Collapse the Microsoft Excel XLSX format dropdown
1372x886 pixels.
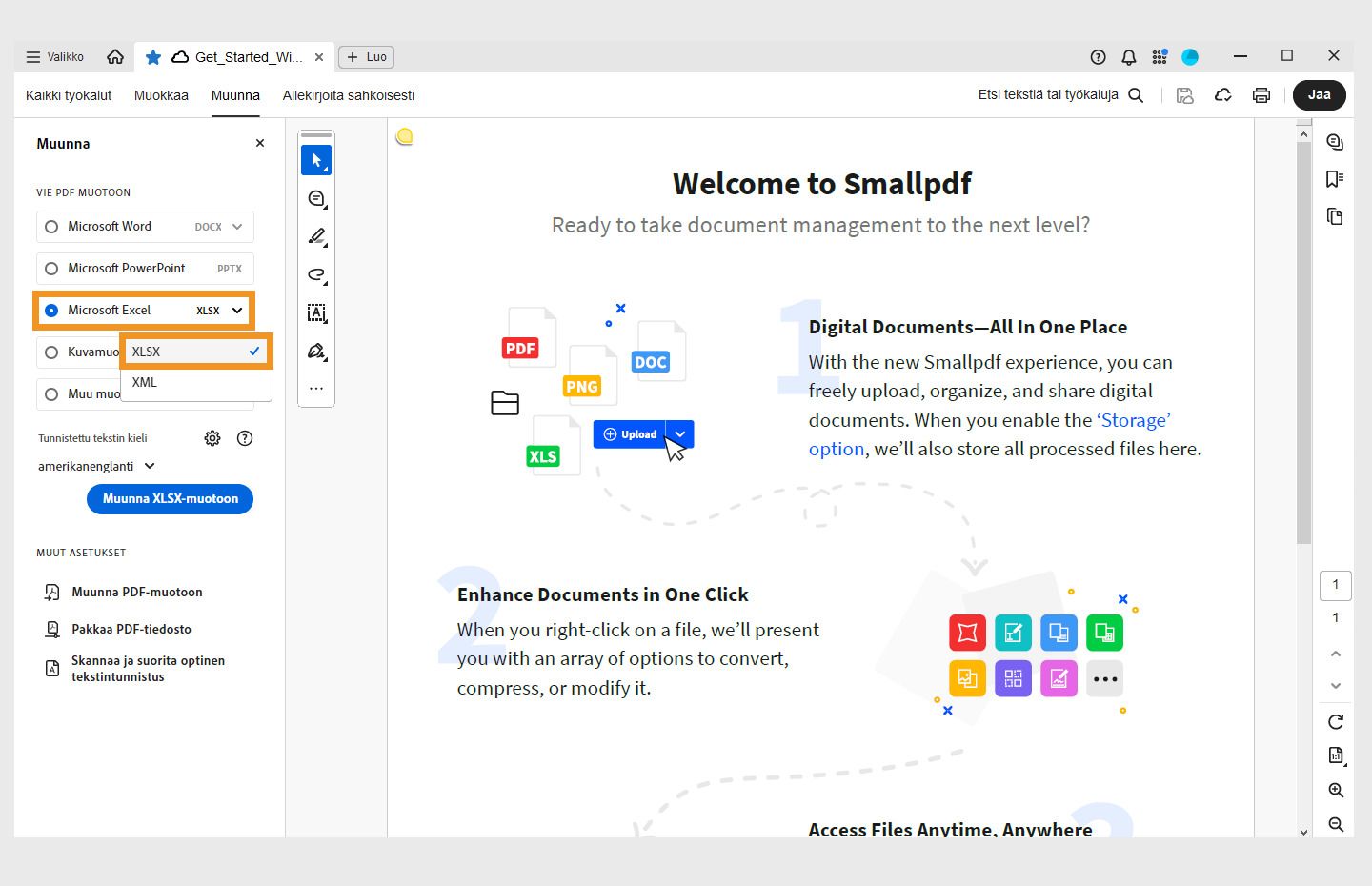point(237,311)
